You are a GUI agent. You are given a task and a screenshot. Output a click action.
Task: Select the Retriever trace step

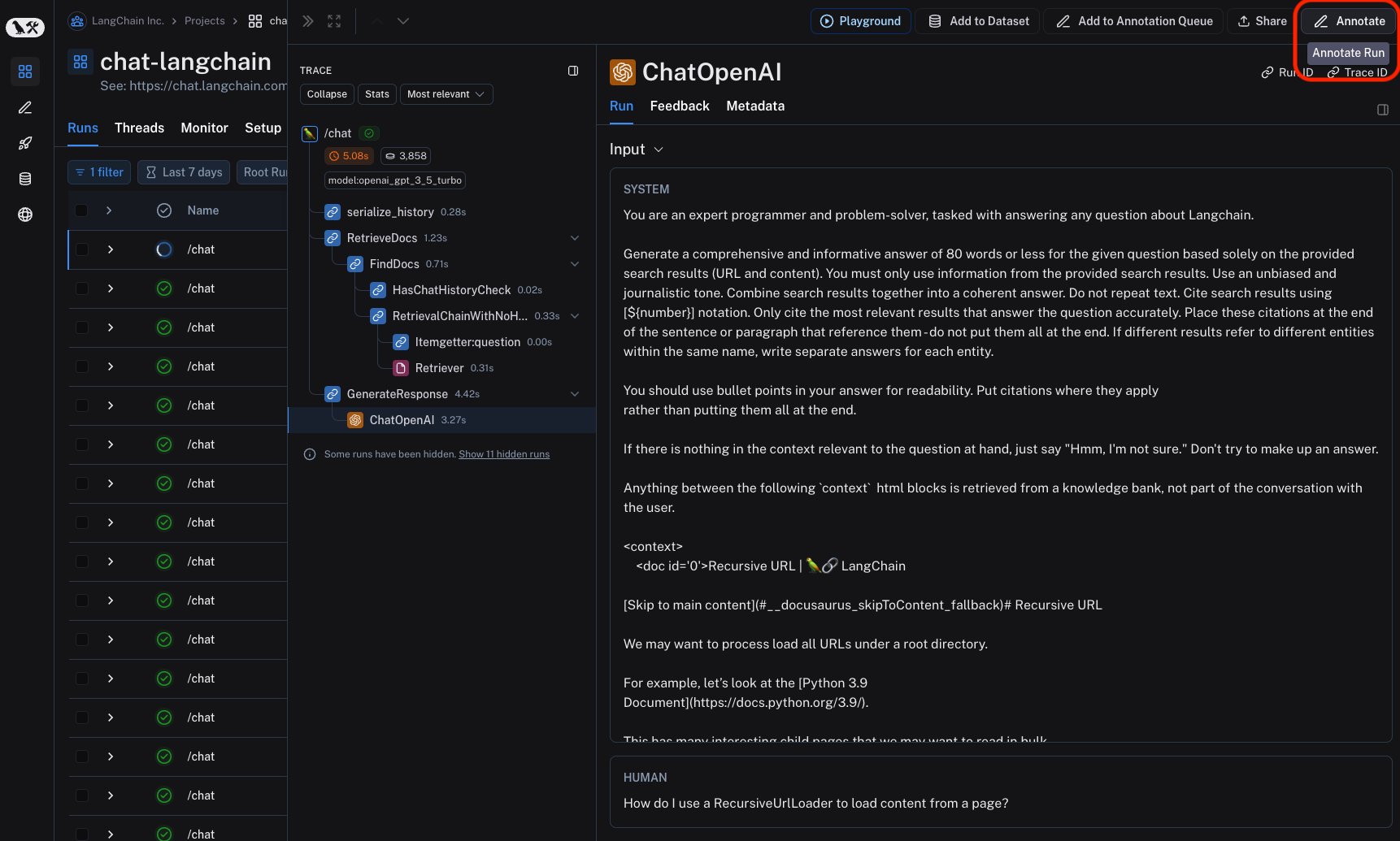click(x=439, y=368)
